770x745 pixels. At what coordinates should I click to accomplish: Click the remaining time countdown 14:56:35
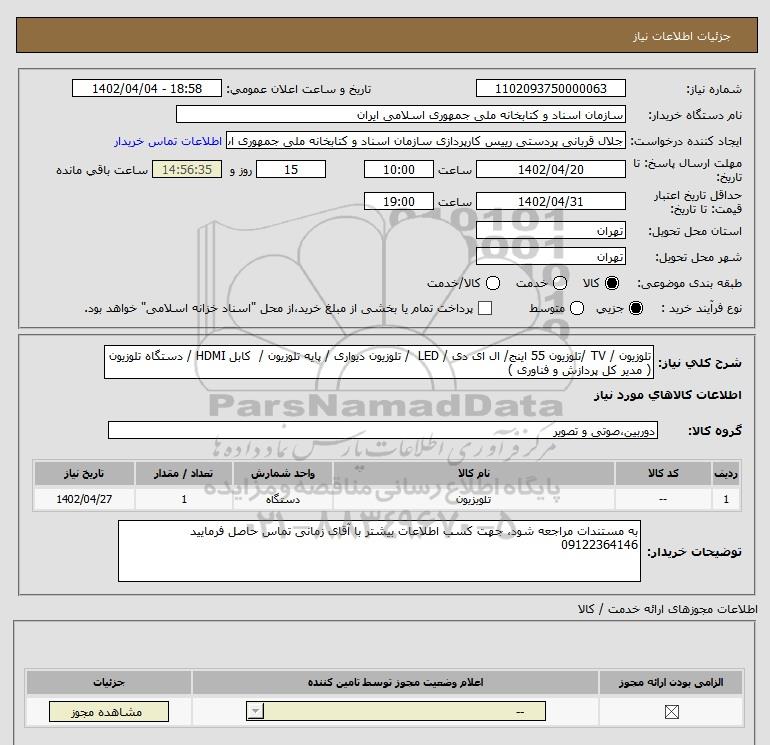[x=187, y=169]
